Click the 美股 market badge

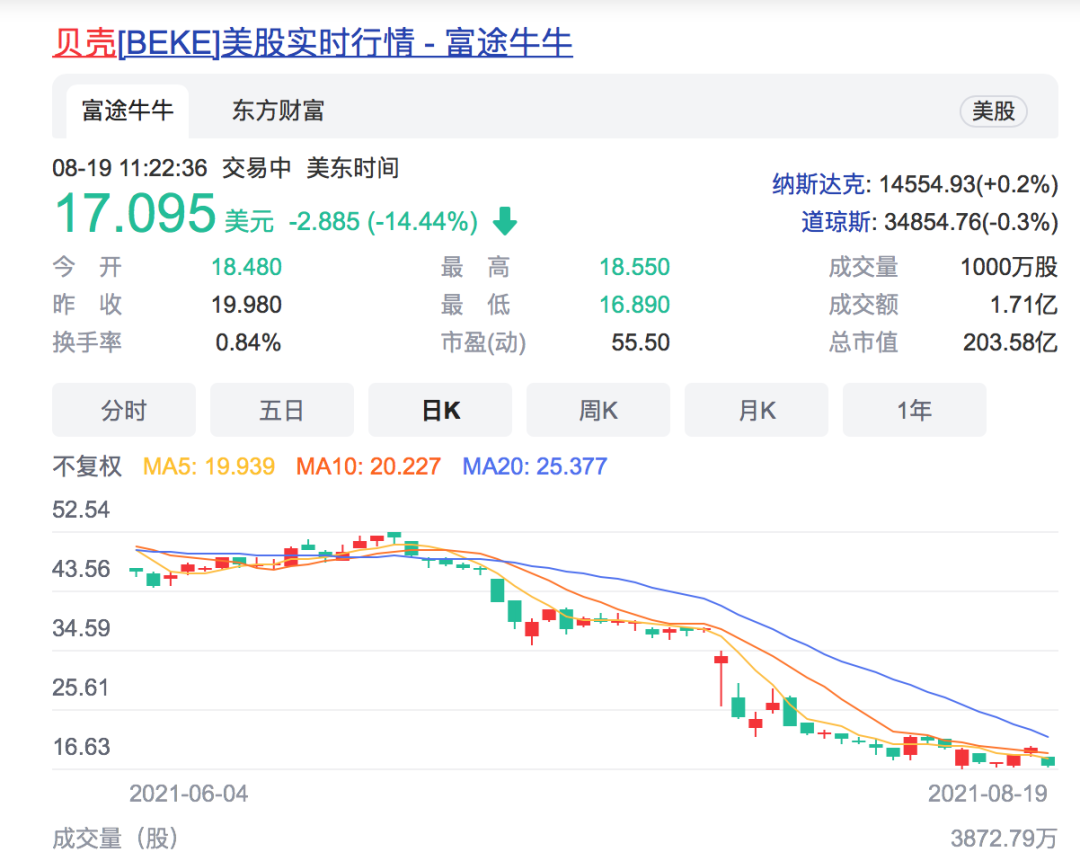click(992, 111)
